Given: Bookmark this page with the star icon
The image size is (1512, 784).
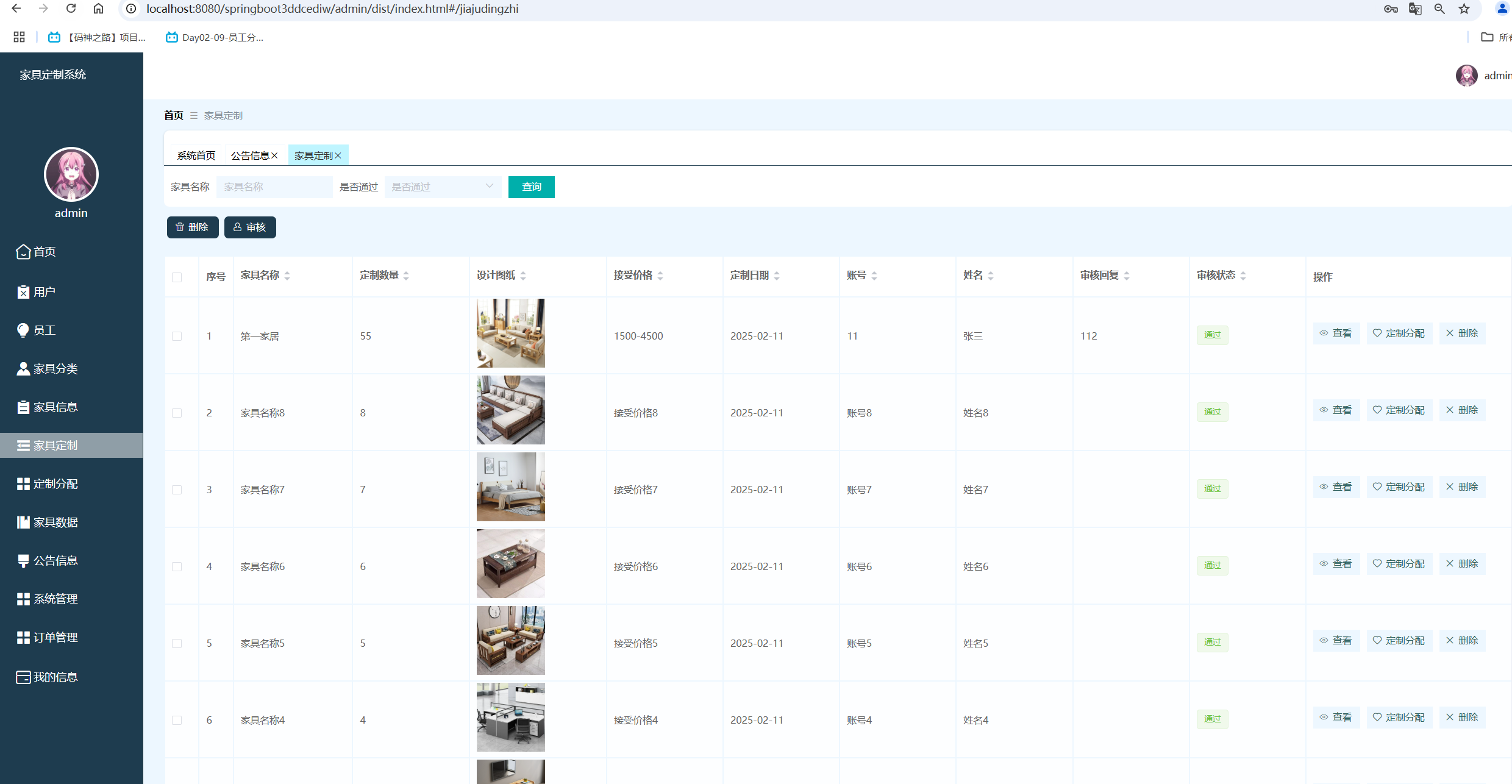Looking at the screenshot, I should coord(1464,9).
